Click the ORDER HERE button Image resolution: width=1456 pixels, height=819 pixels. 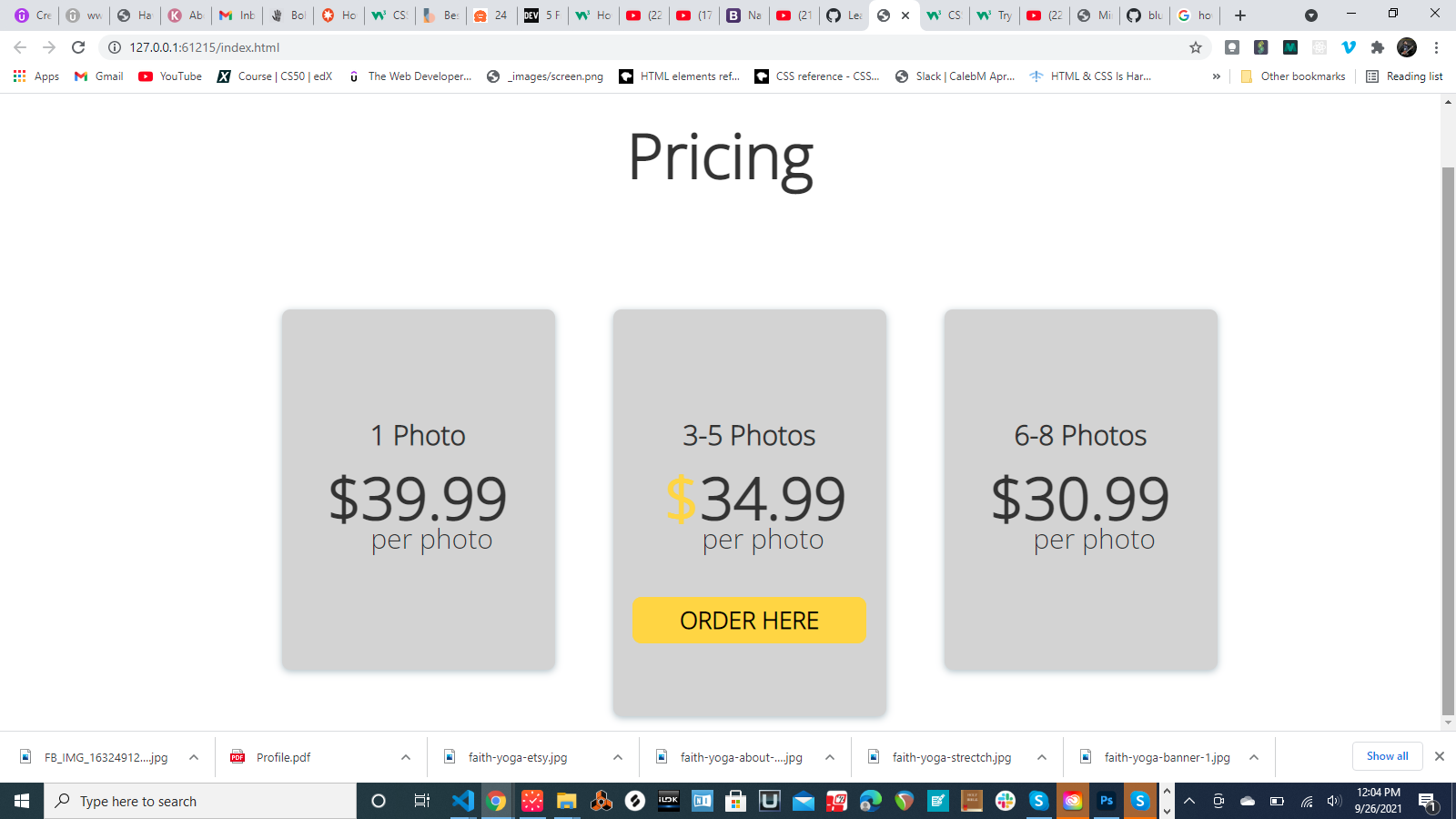[x=749, y=620]
